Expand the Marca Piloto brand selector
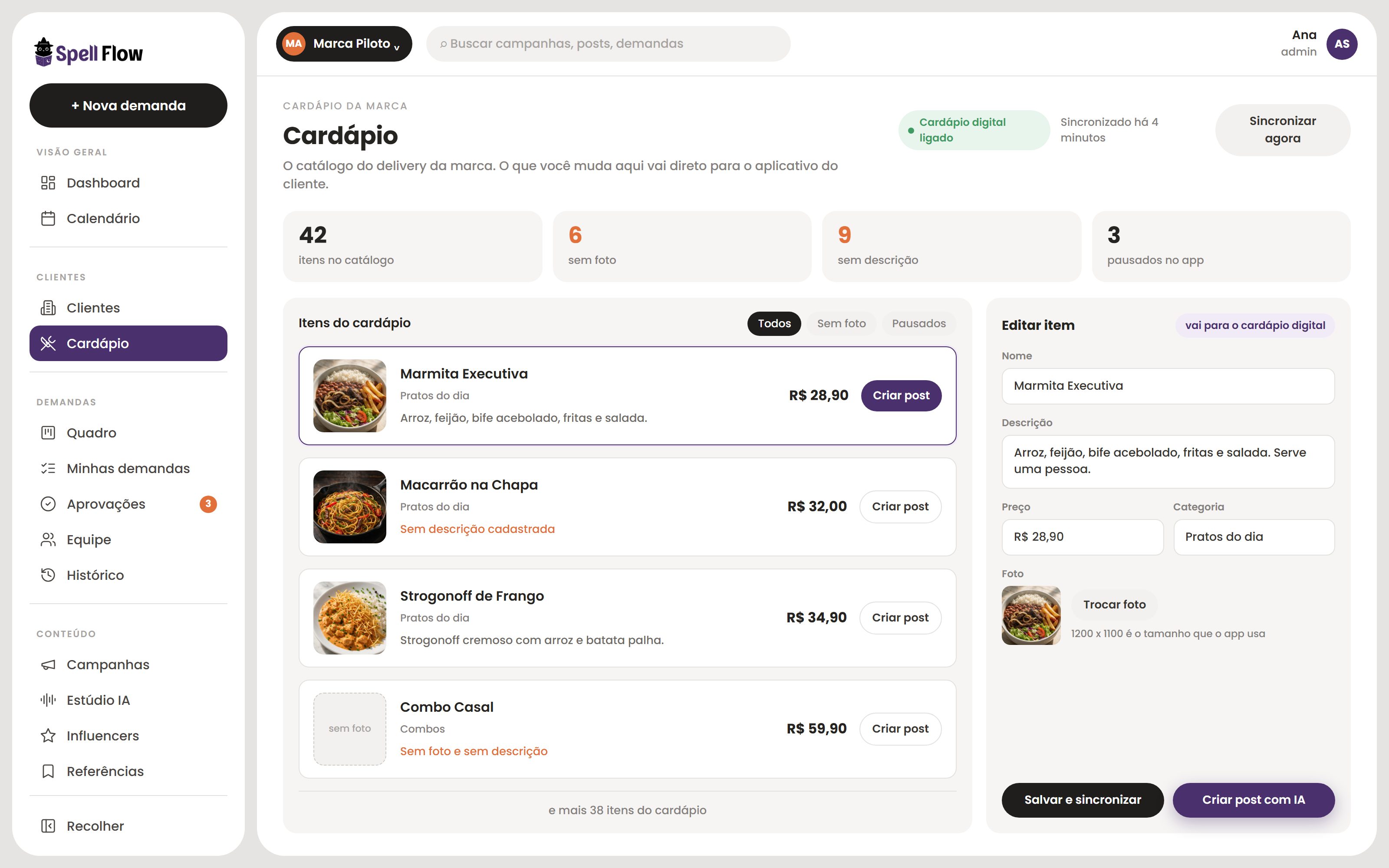The height and width of the screenshot is (868, 1389). [344, 44]
